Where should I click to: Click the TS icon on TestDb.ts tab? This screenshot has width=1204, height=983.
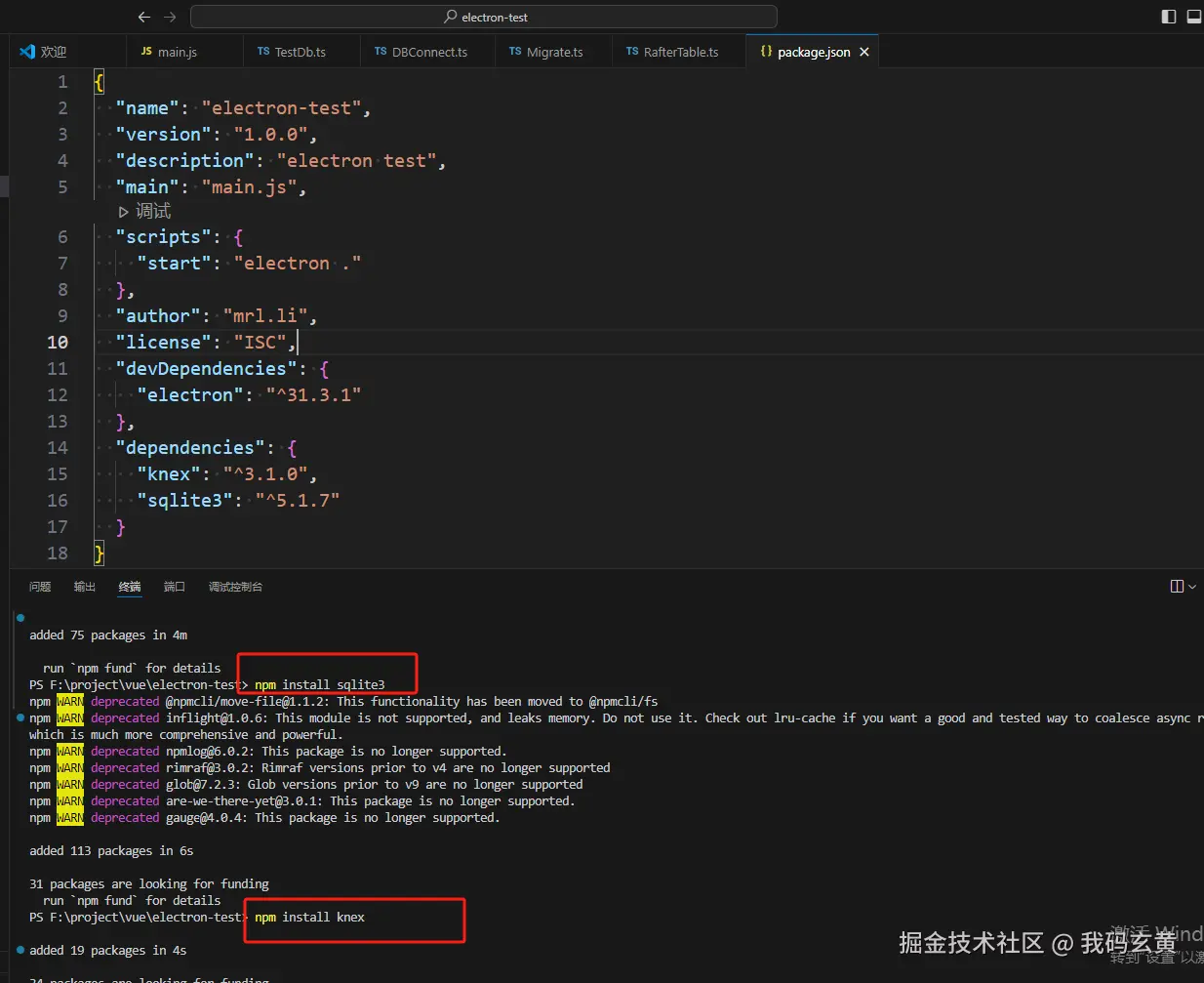coord(263,52)
